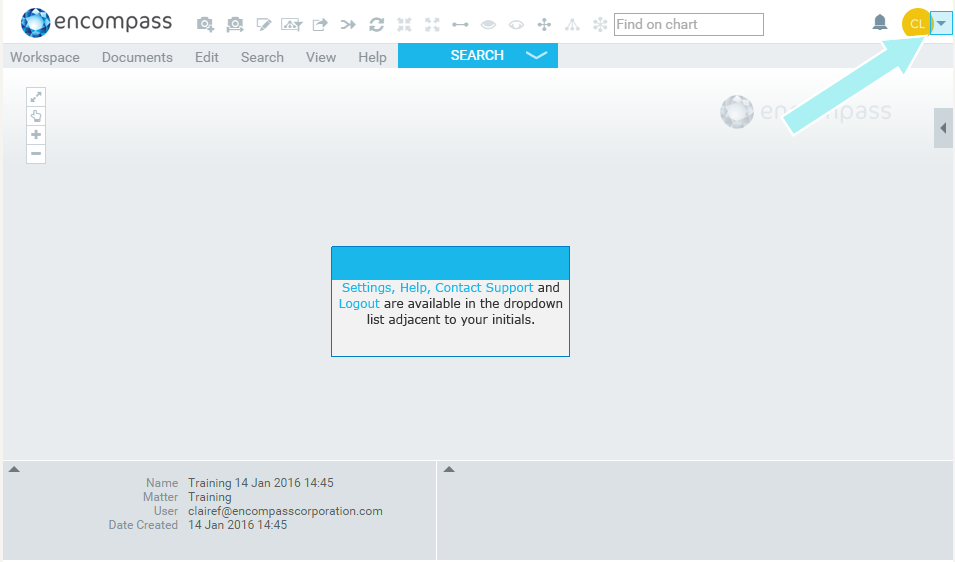Click the camera with plus snapshot icon
The height and width of the screenshot is (562, 955).
tap(205, 24)
